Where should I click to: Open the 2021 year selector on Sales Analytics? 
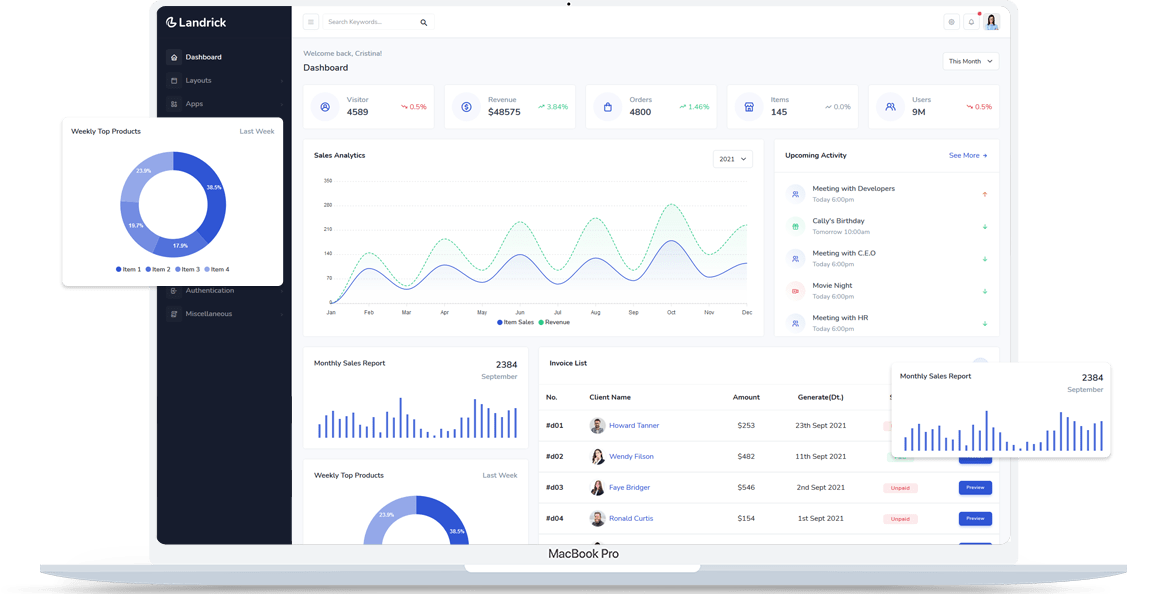[733, 158]
